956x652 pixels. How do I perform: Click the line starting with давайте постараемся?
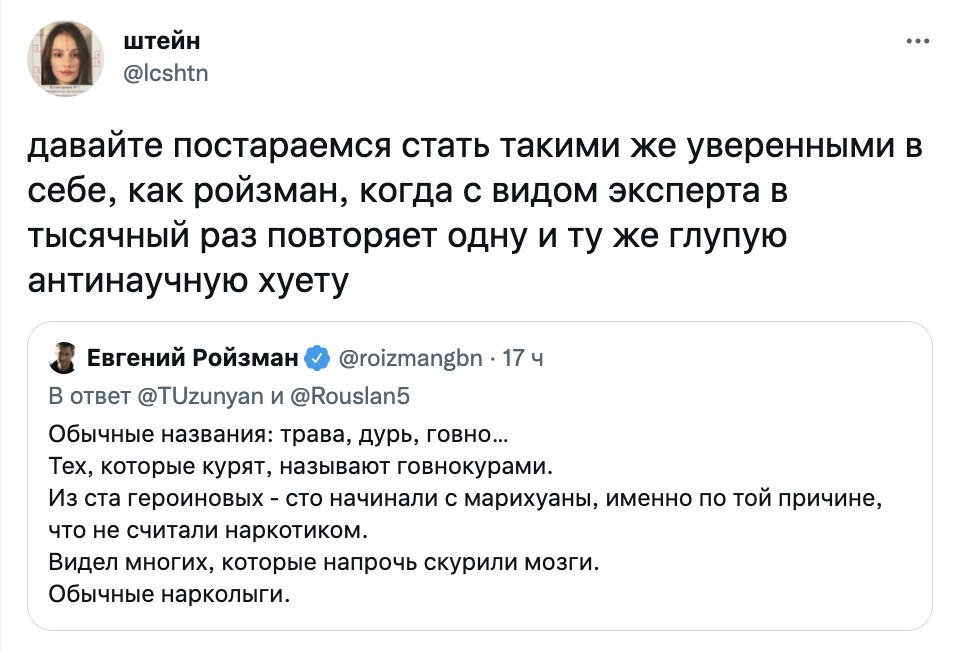point(472,148)
